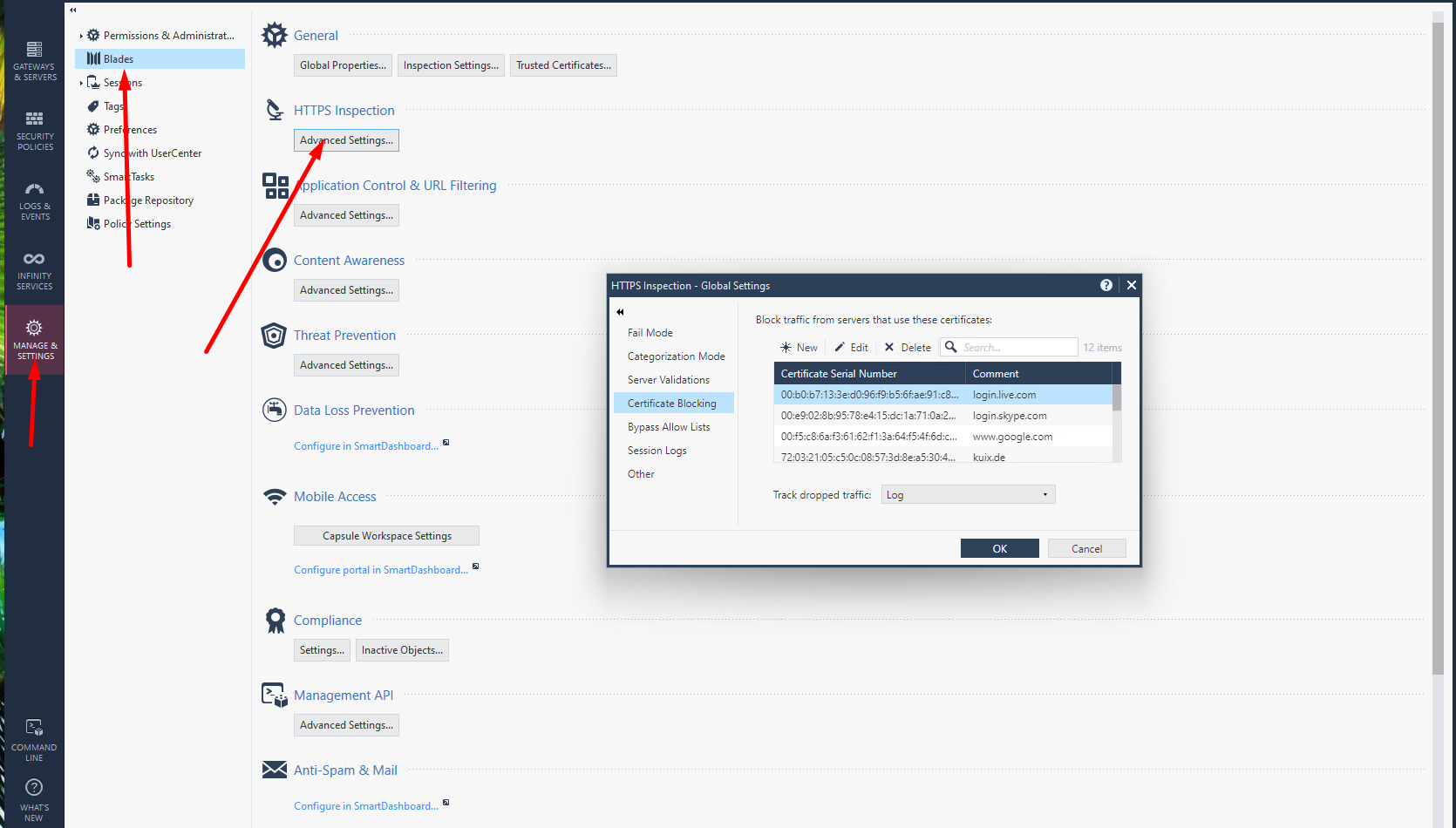Open Security Policies view
1456x828 pixels.
click(x=34, y=131)
